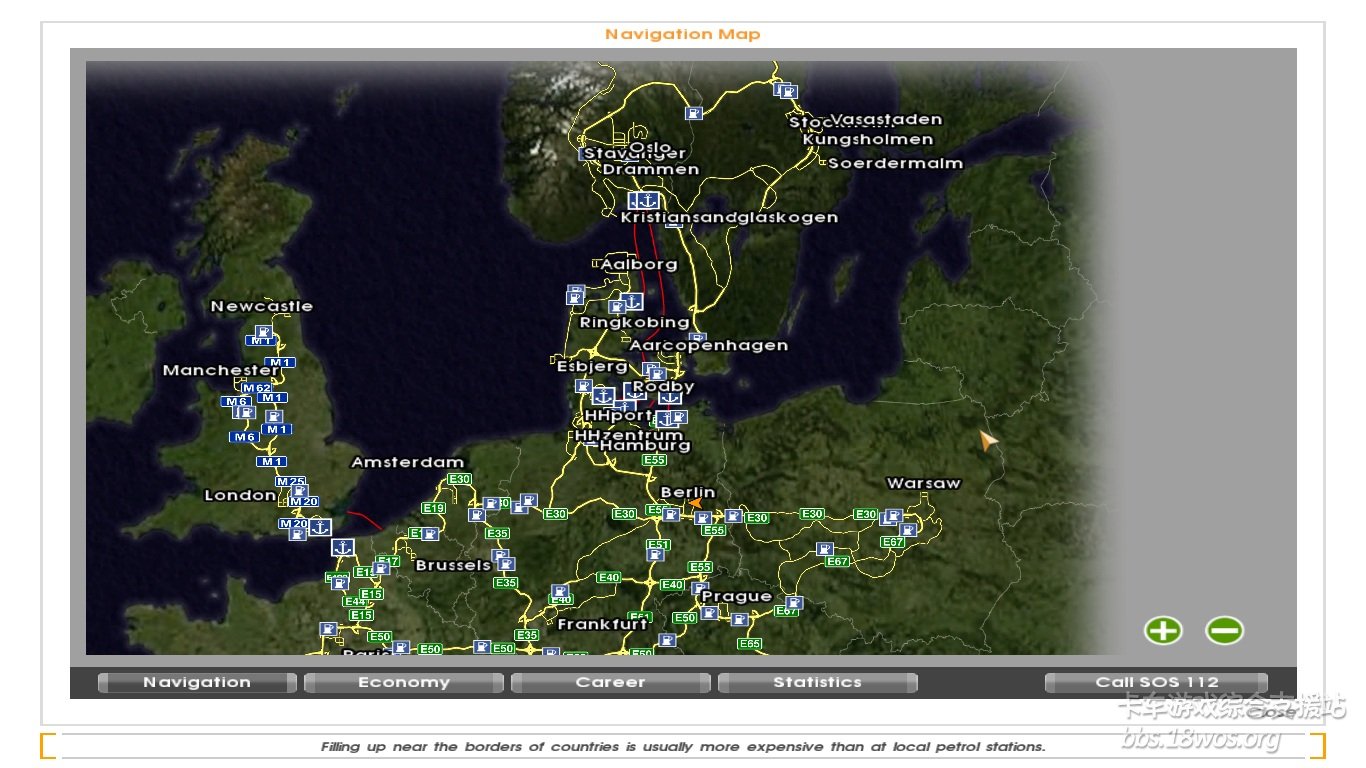
Task: Click the M62 road marker near Manchester
Action: pos(256,388)
